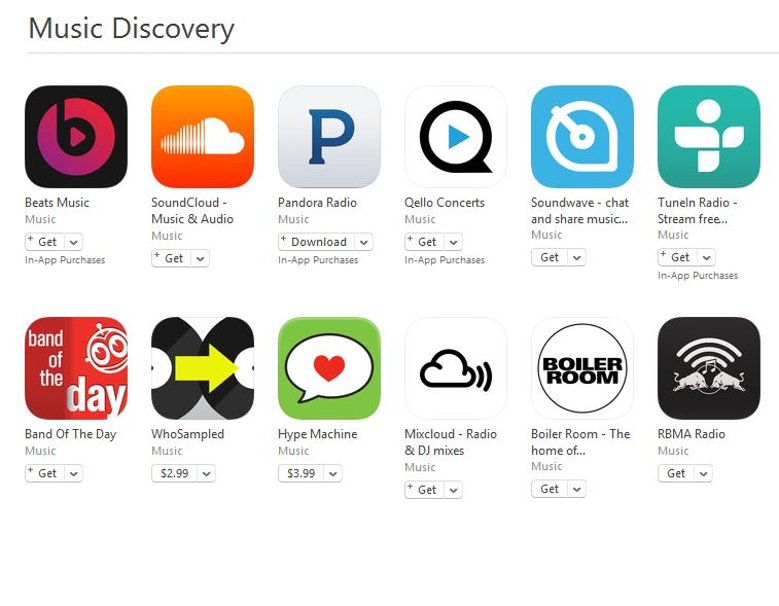
Task: Expand the dropdown arrow beside Beats Music Get
Action: coord(74,242)
